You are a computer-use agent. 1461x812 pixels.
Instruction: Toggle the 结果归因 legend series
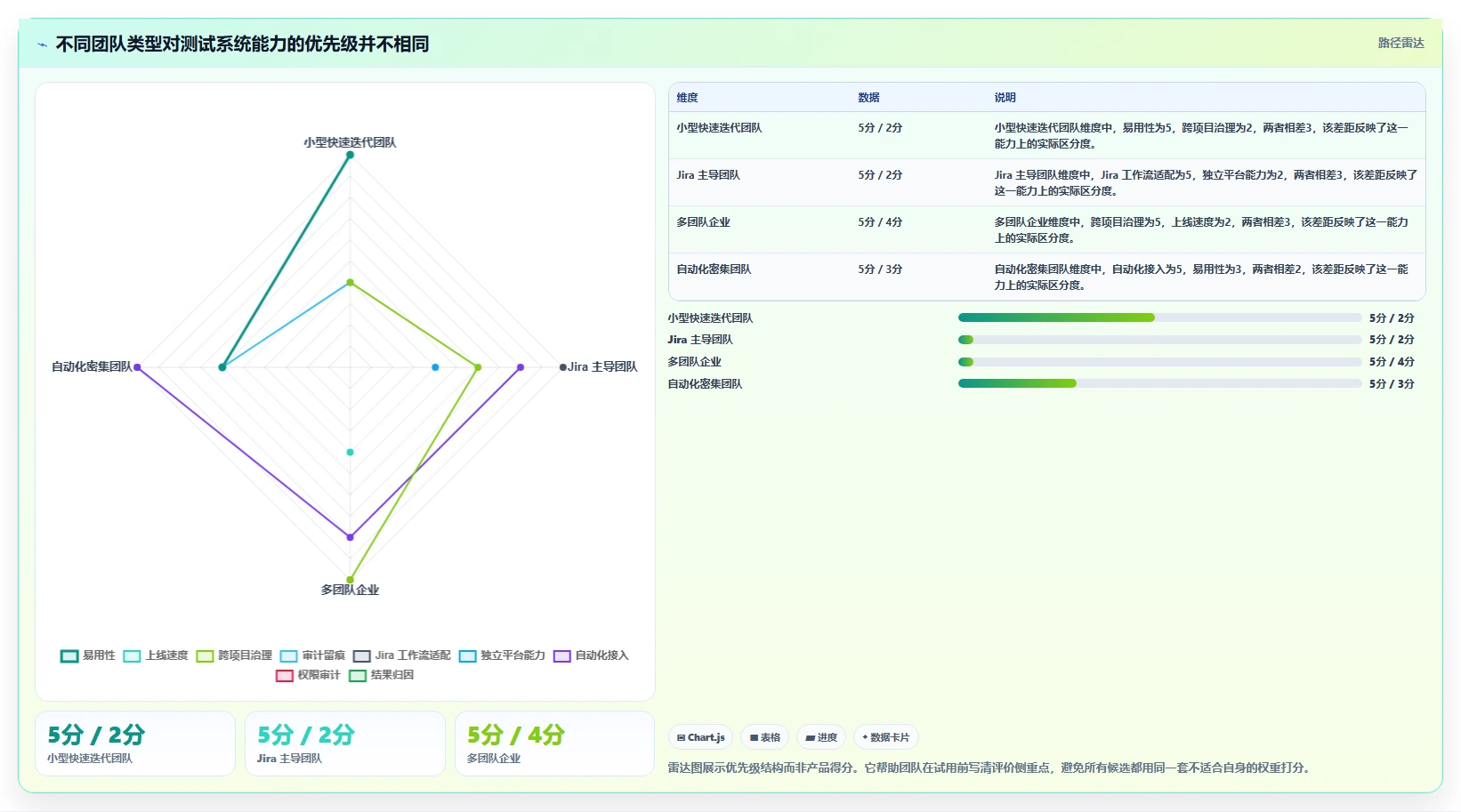click(381, 675)
